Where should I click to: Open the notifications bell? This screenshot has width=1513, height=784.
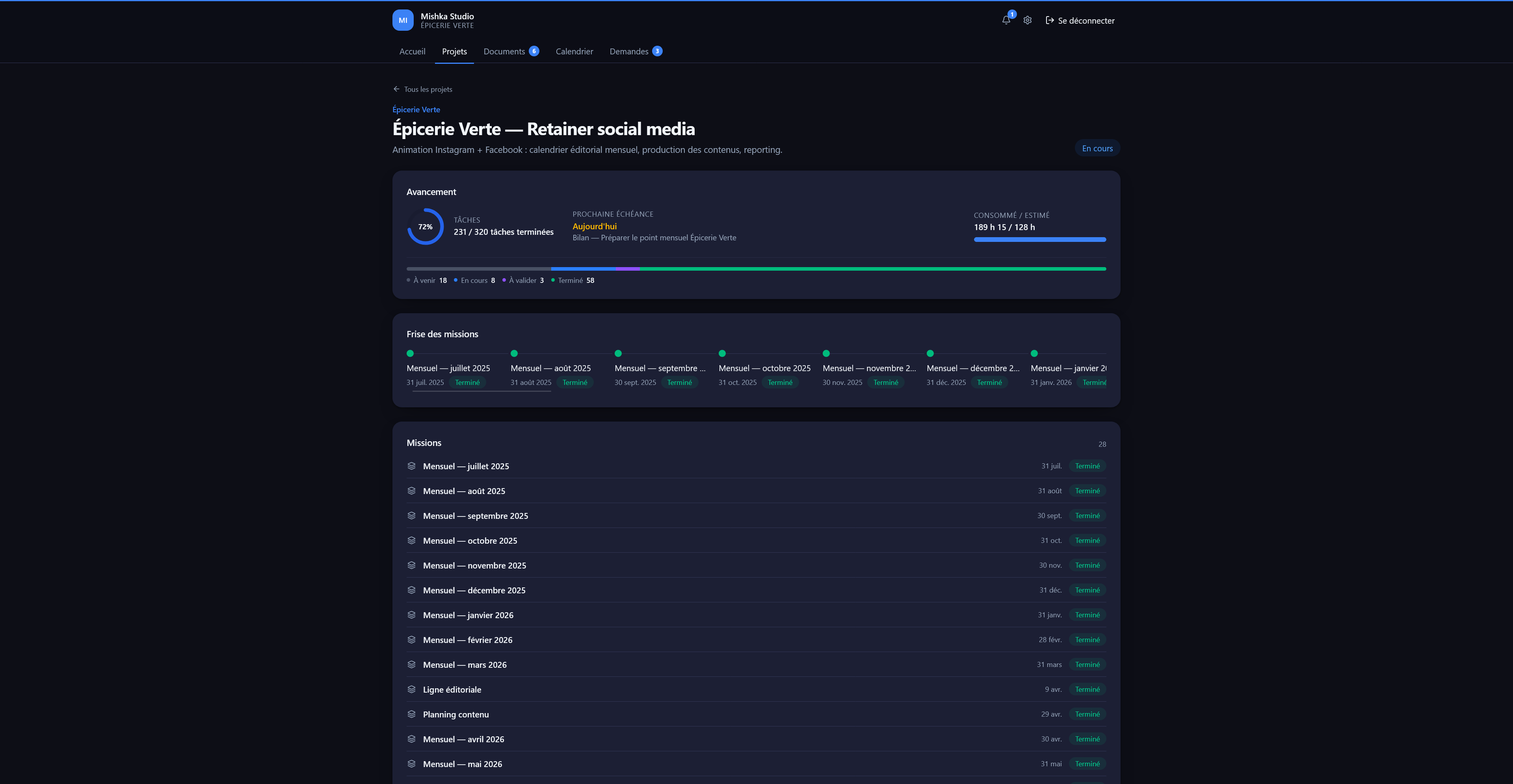(x=1006, y=20)
